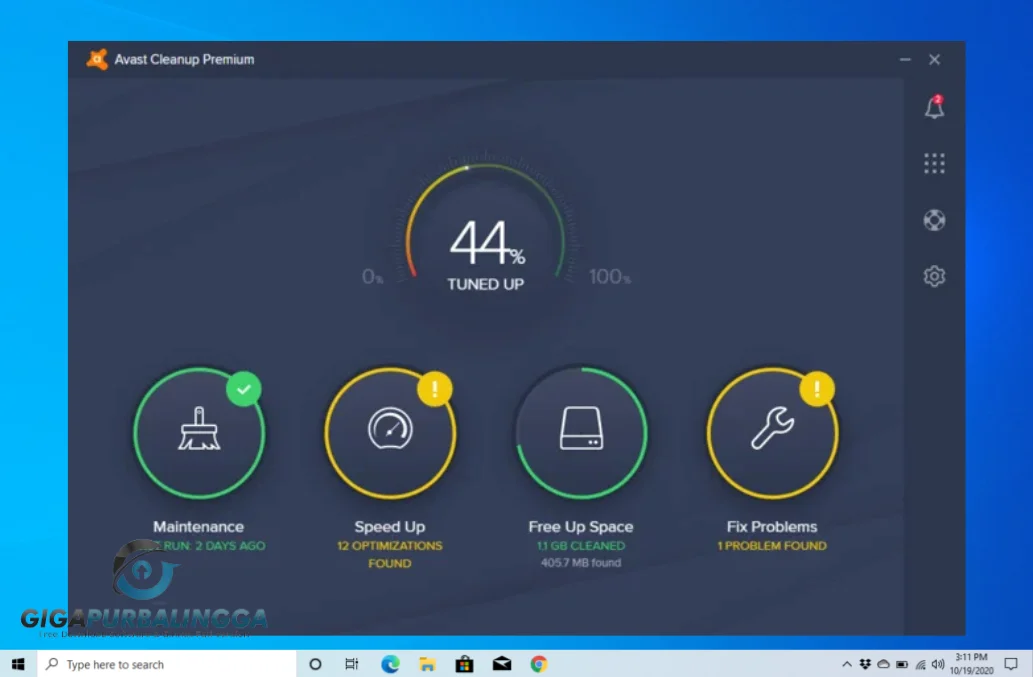Click the green checkmark badge on Maintenance

click(x=244, y=389)
